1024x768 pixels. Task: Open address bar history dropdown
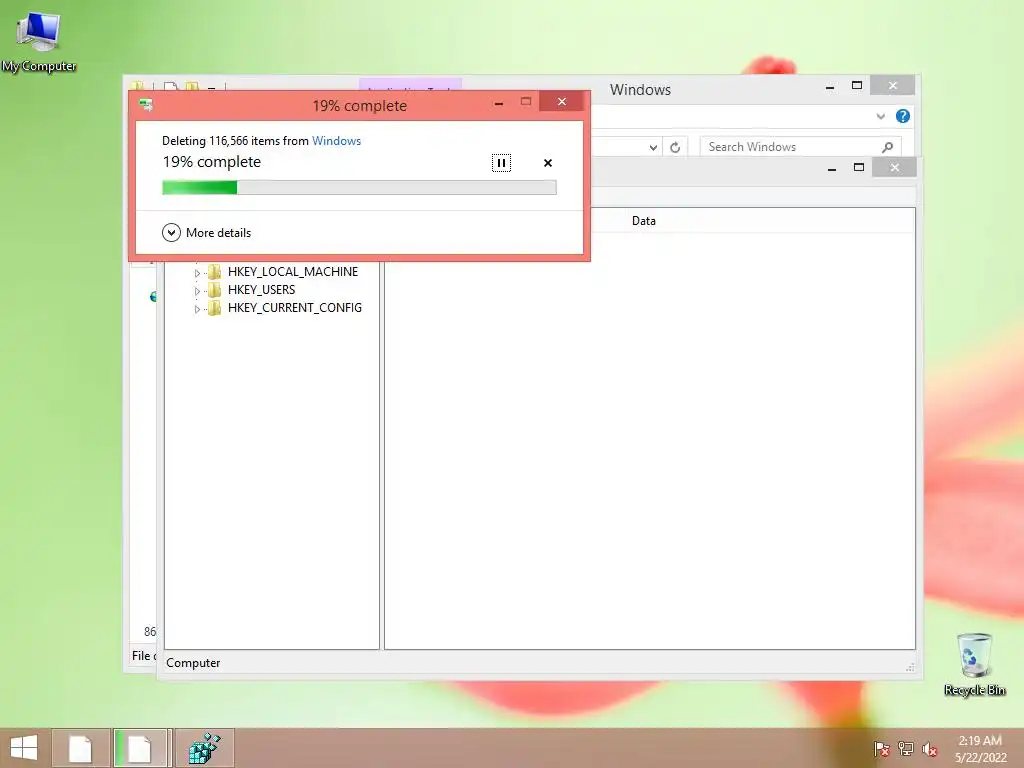pyautogui.click(x=653, y=147)
